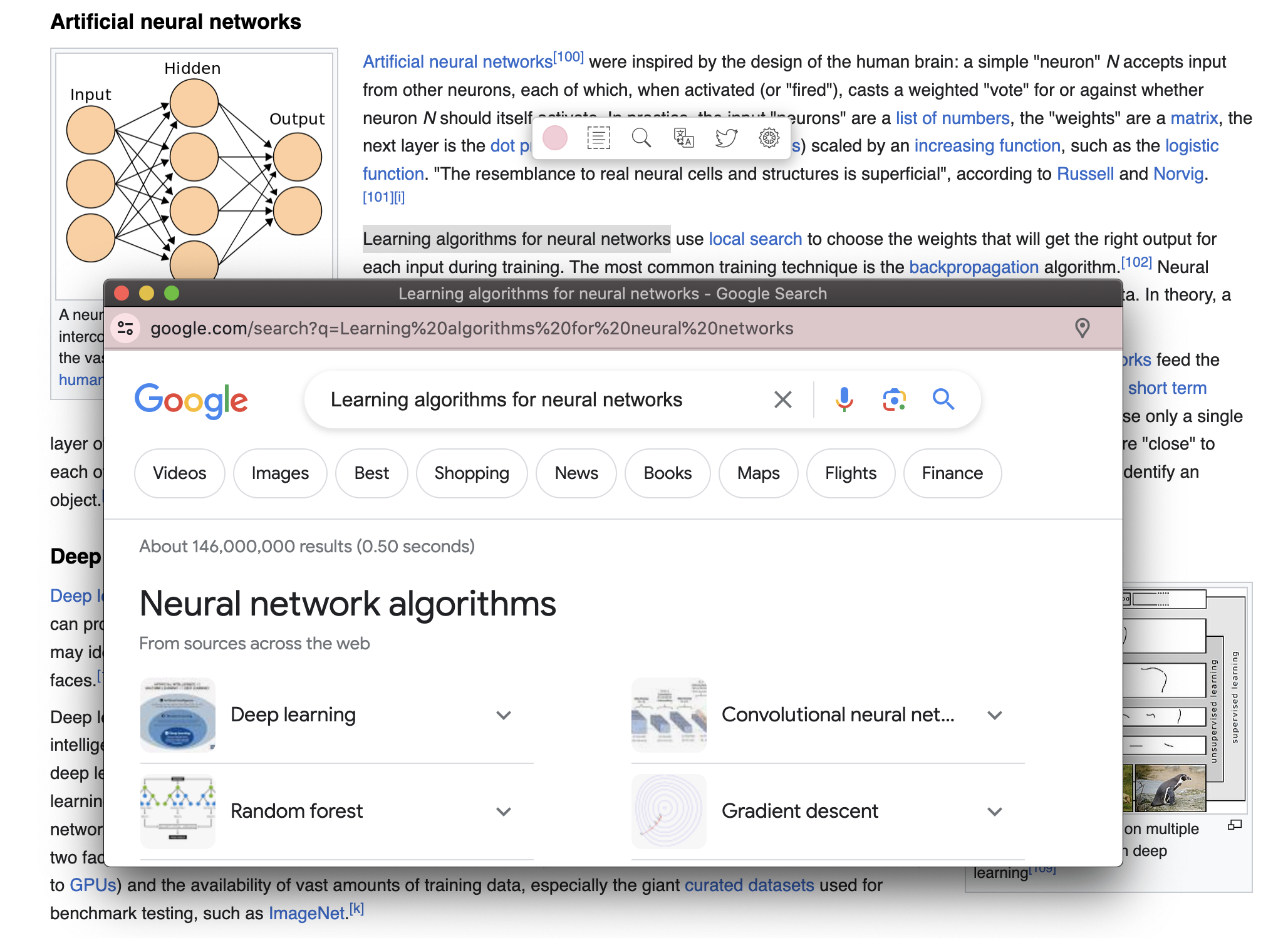The height and width of the screenshot is (938, 1288).
Task: Click the site settings icon in address bar
Action: click(x=125, y=328)
